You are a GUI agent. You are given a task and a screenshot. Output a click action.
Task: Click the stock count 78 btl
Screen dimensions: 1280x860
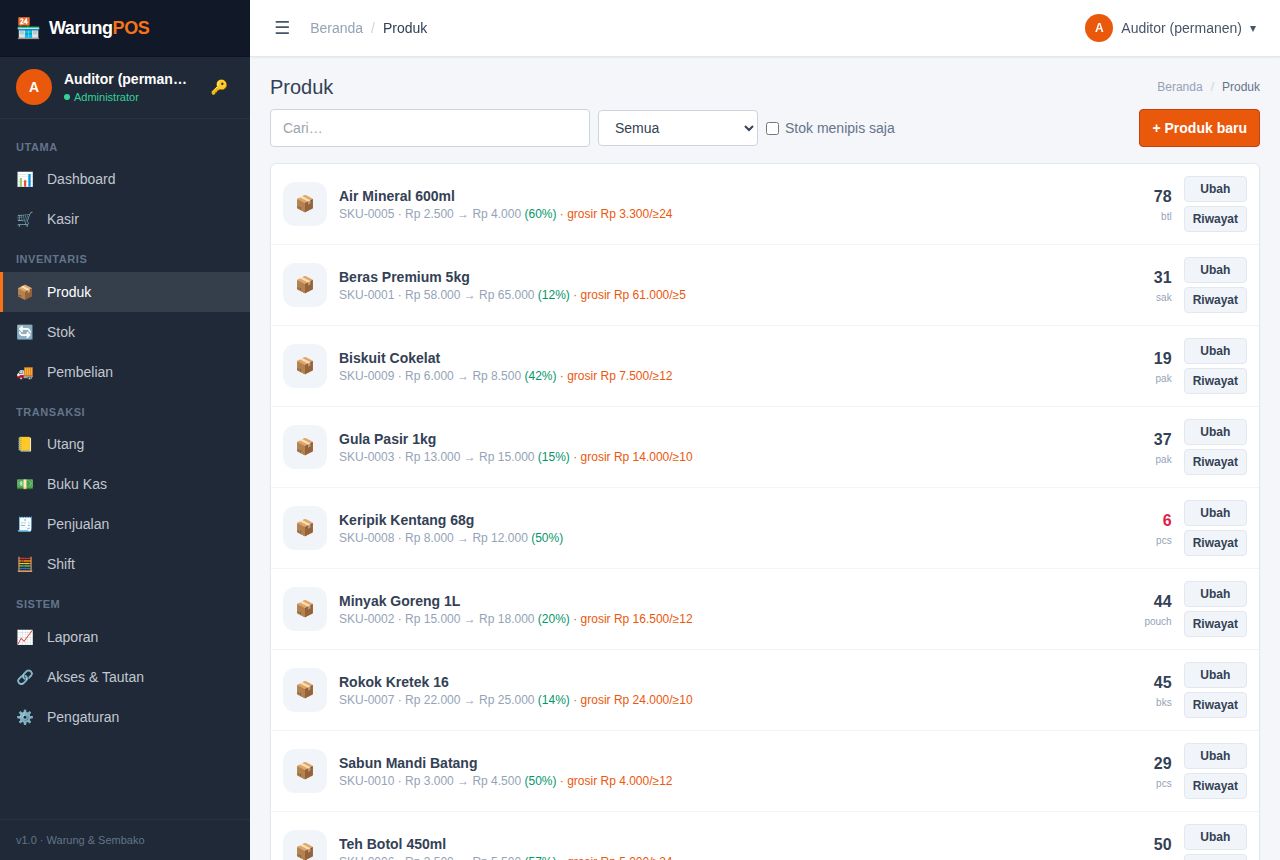tap(1162, 204)
